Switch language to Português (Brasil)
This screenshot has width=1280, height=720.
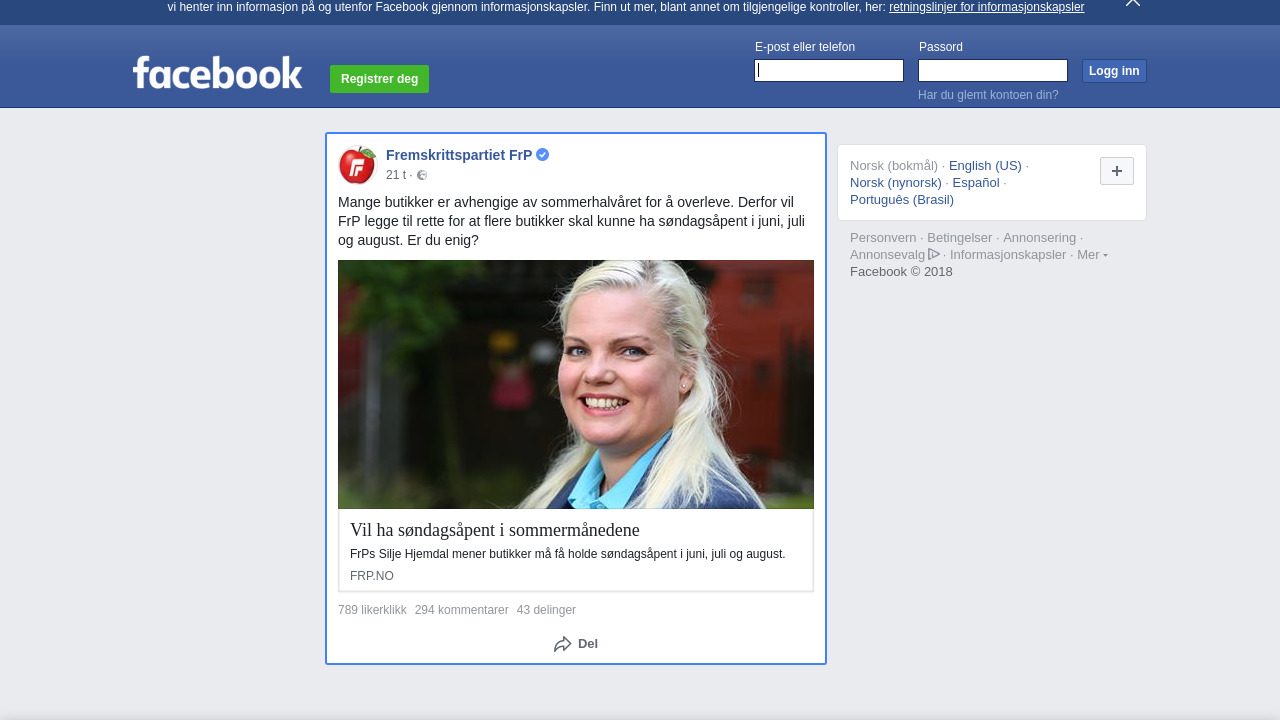(902, 200)
